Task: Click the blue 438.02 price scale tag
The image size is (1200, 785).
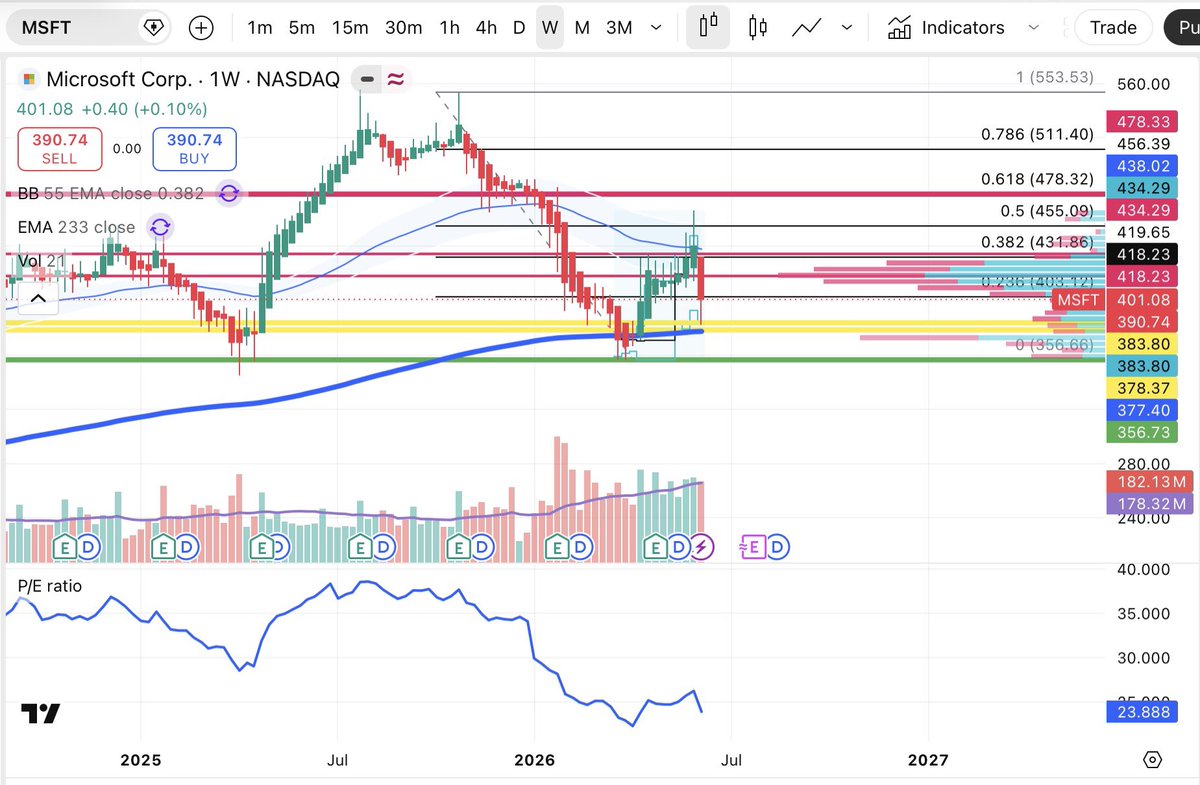Action: (1144, 166)
